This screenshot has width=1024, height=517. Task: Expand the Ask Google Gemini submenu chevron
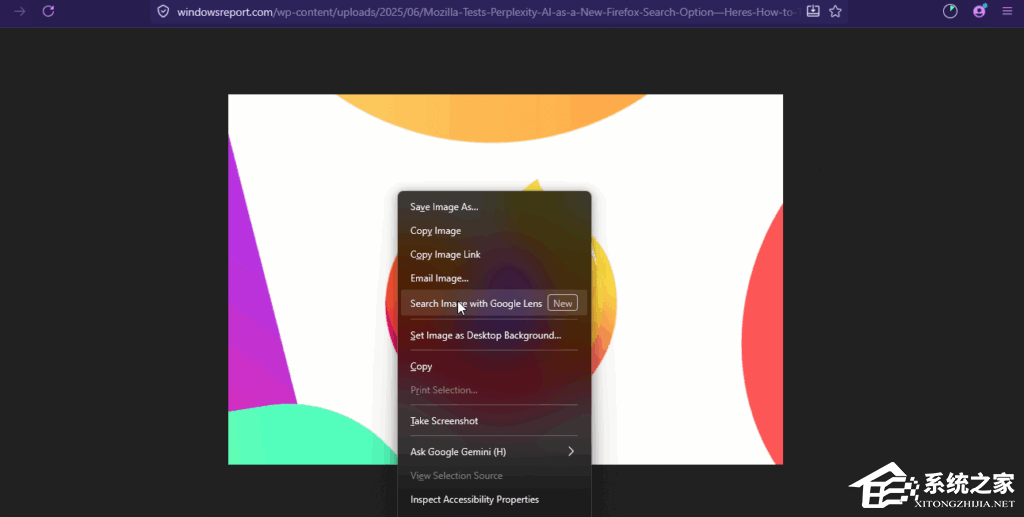(571, 451)
